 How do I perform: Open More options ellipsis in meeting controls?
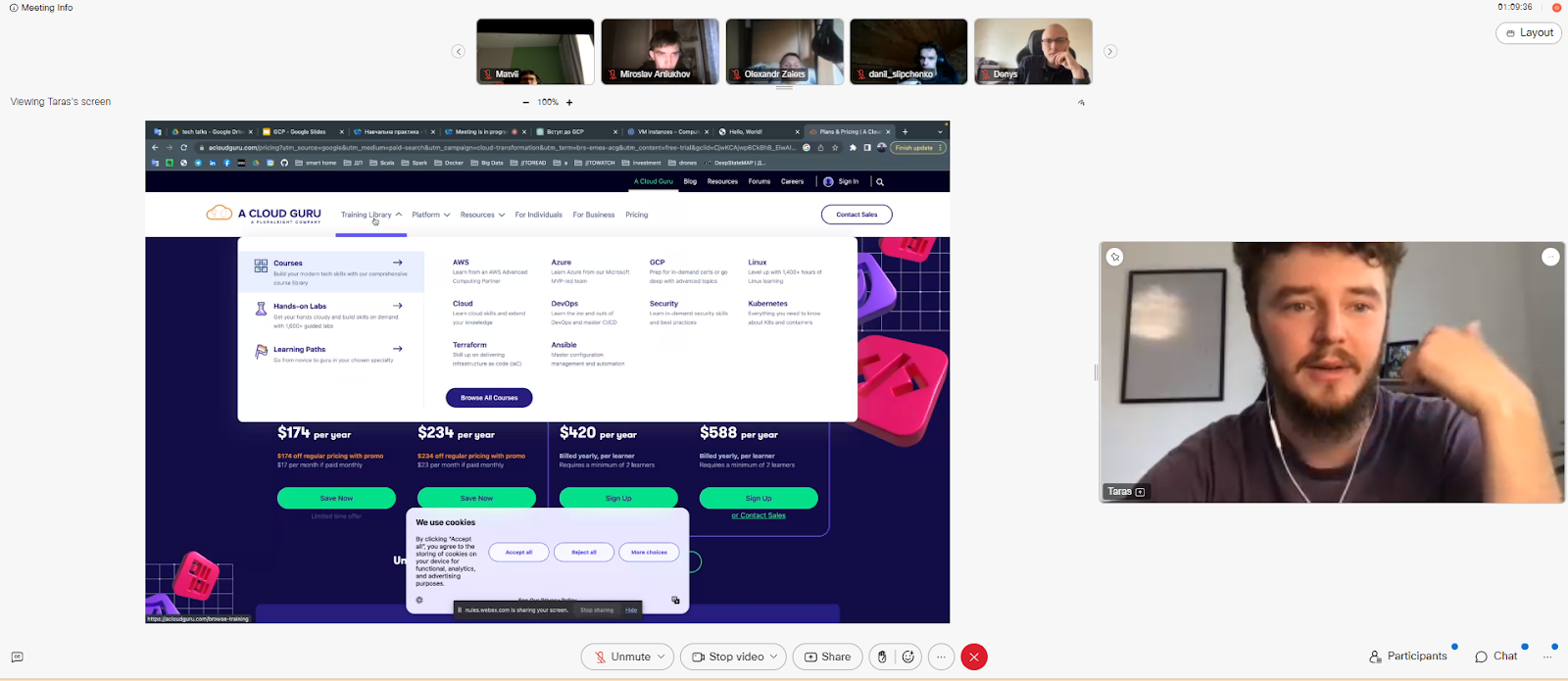click(941, 657)
